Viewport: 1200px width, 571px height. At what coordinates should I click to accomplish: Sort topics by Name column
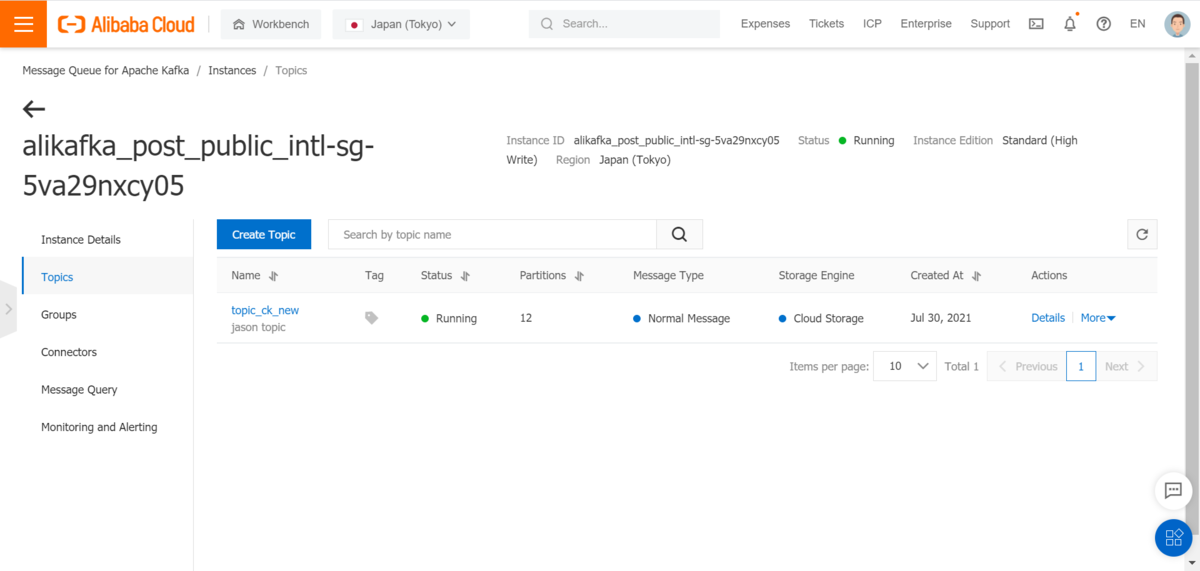click(274, 276)
